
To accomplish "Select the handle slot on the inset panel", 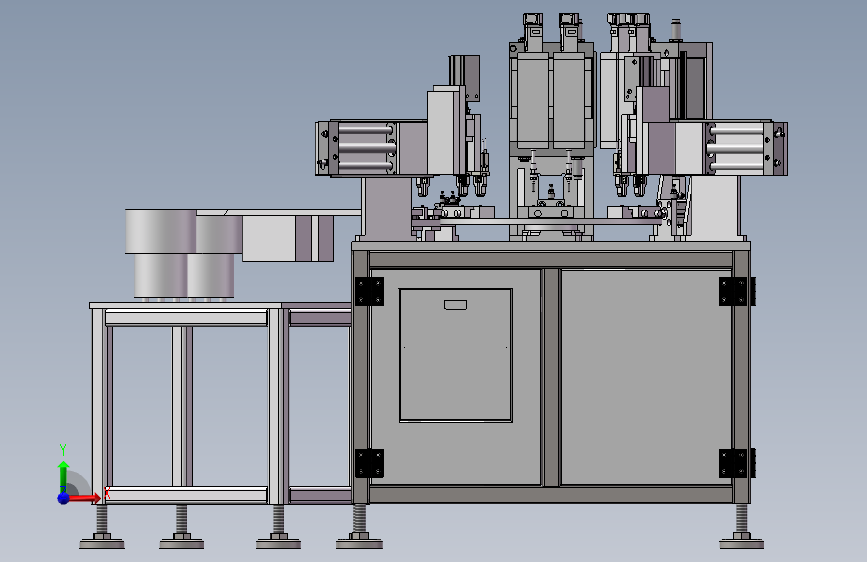I will coord(456,305).
